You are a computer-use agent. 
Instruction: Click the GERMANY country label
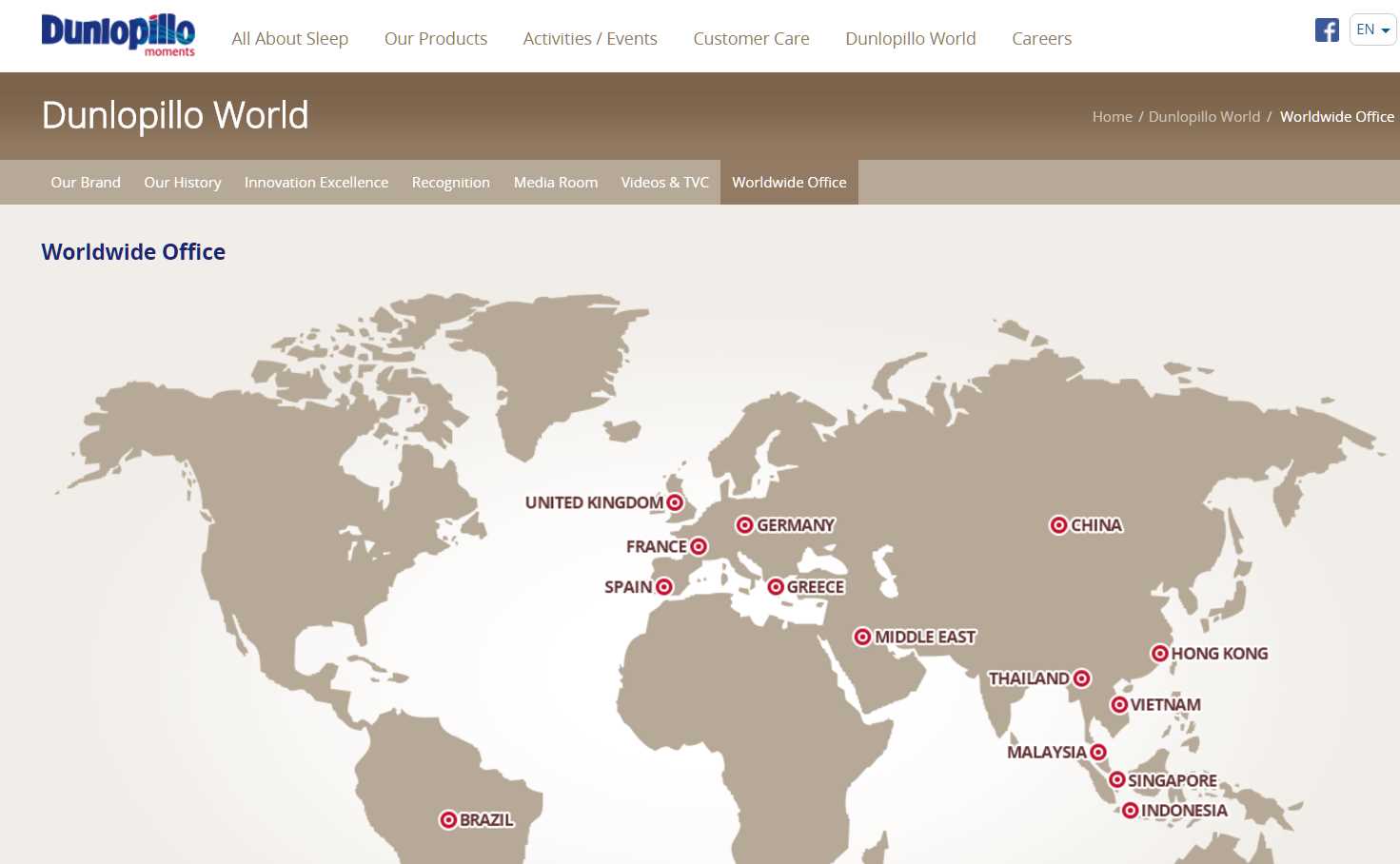pyautogui.click(x=796, y=525)
